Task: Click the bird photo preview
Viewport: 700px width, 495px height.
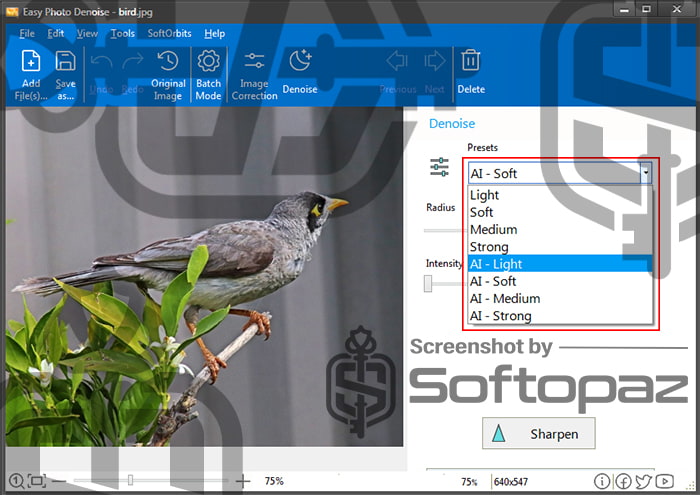Action: click(204, 277)
